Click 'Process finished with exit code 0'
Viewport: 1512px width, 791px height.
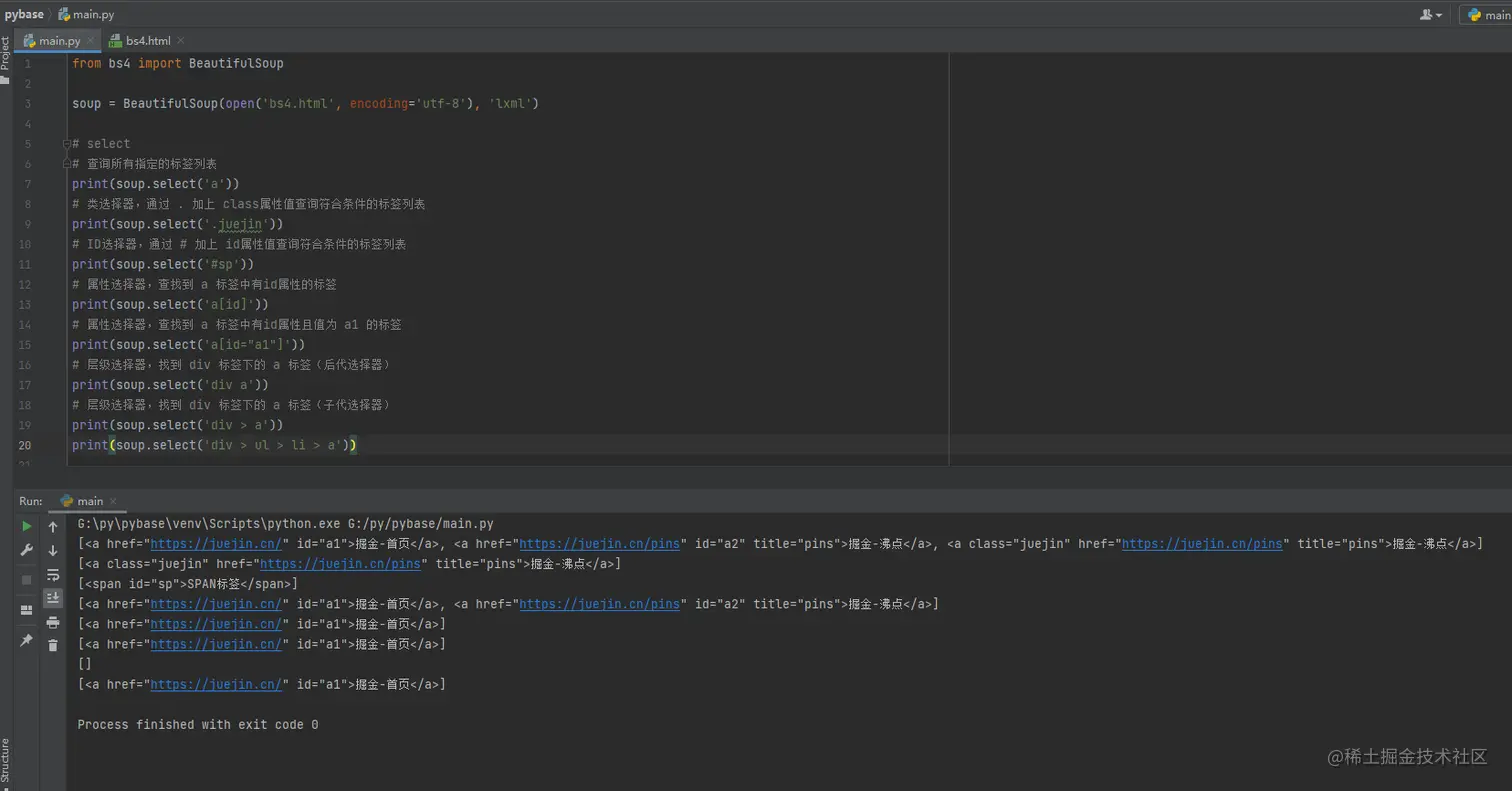coord(198,725)
